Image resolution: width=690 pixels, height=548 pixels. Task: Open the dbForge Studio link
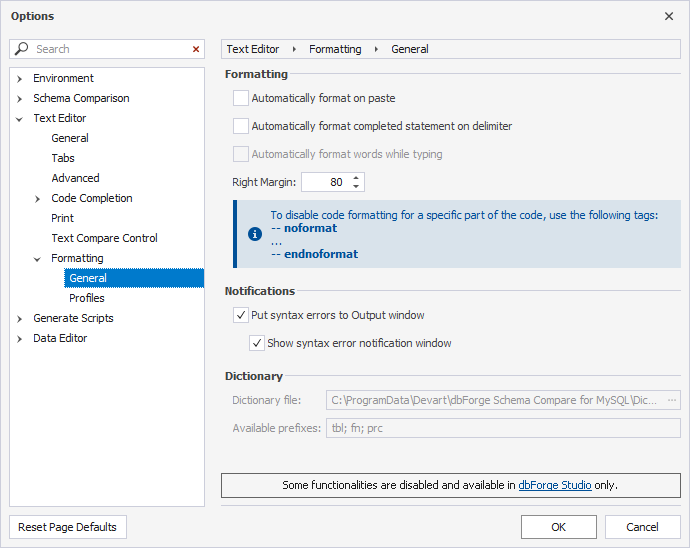coord(554,485)
